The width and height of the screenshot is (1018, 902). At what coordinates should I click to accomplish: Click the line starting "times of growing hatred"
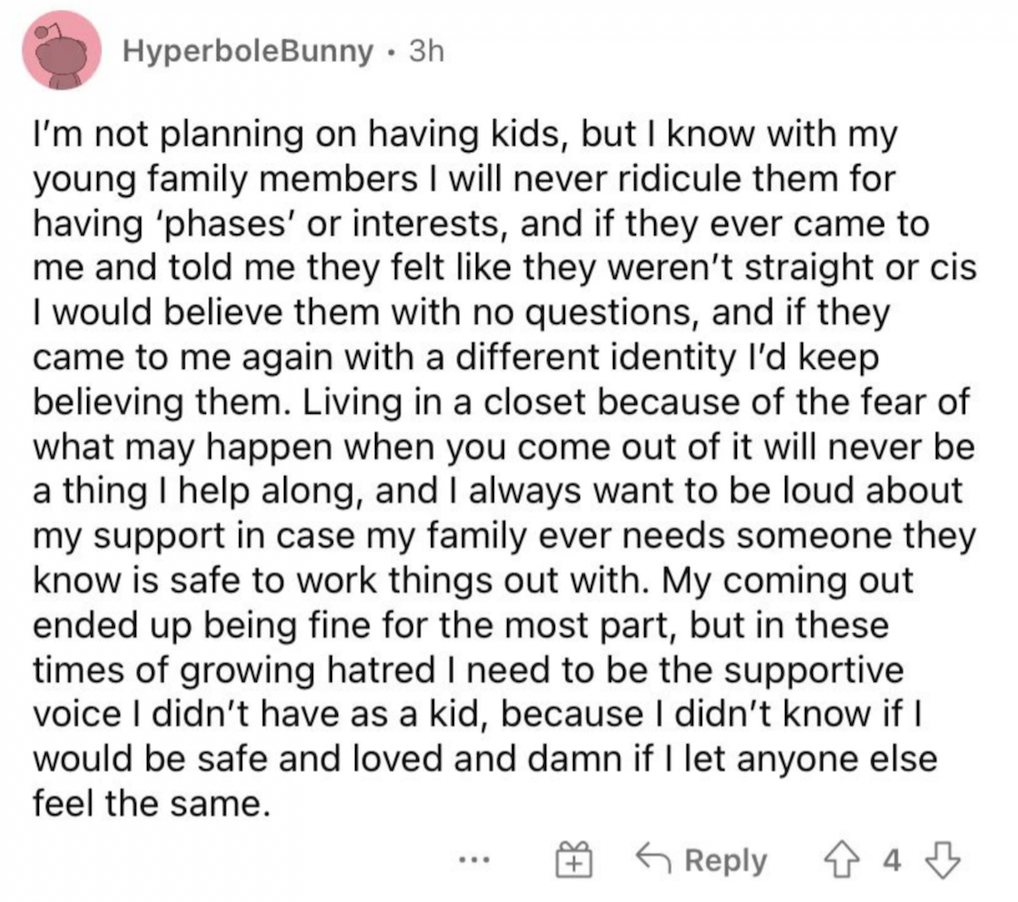click(x=468, y=671)
